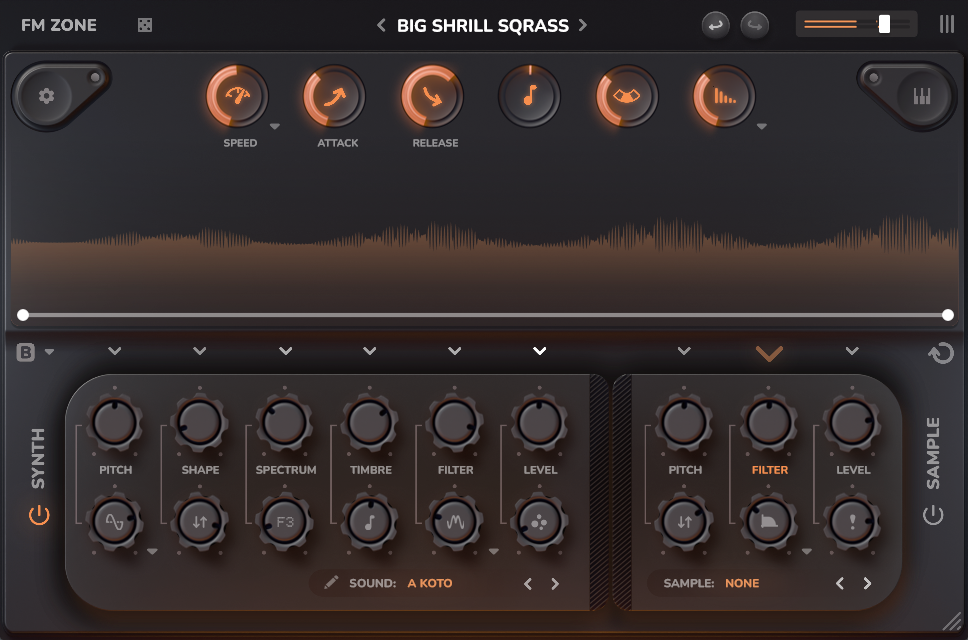Expand the orange chevron above Filter

coord(769,352)
